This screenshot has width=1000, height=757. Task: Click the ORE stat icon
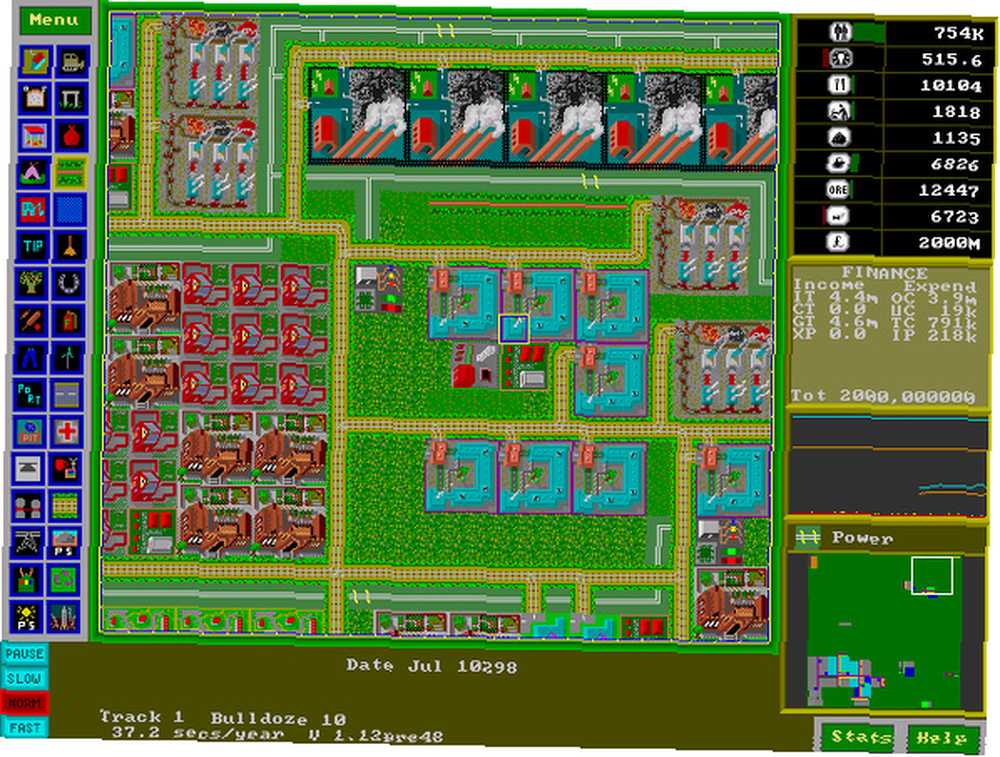tap(838, 190)
